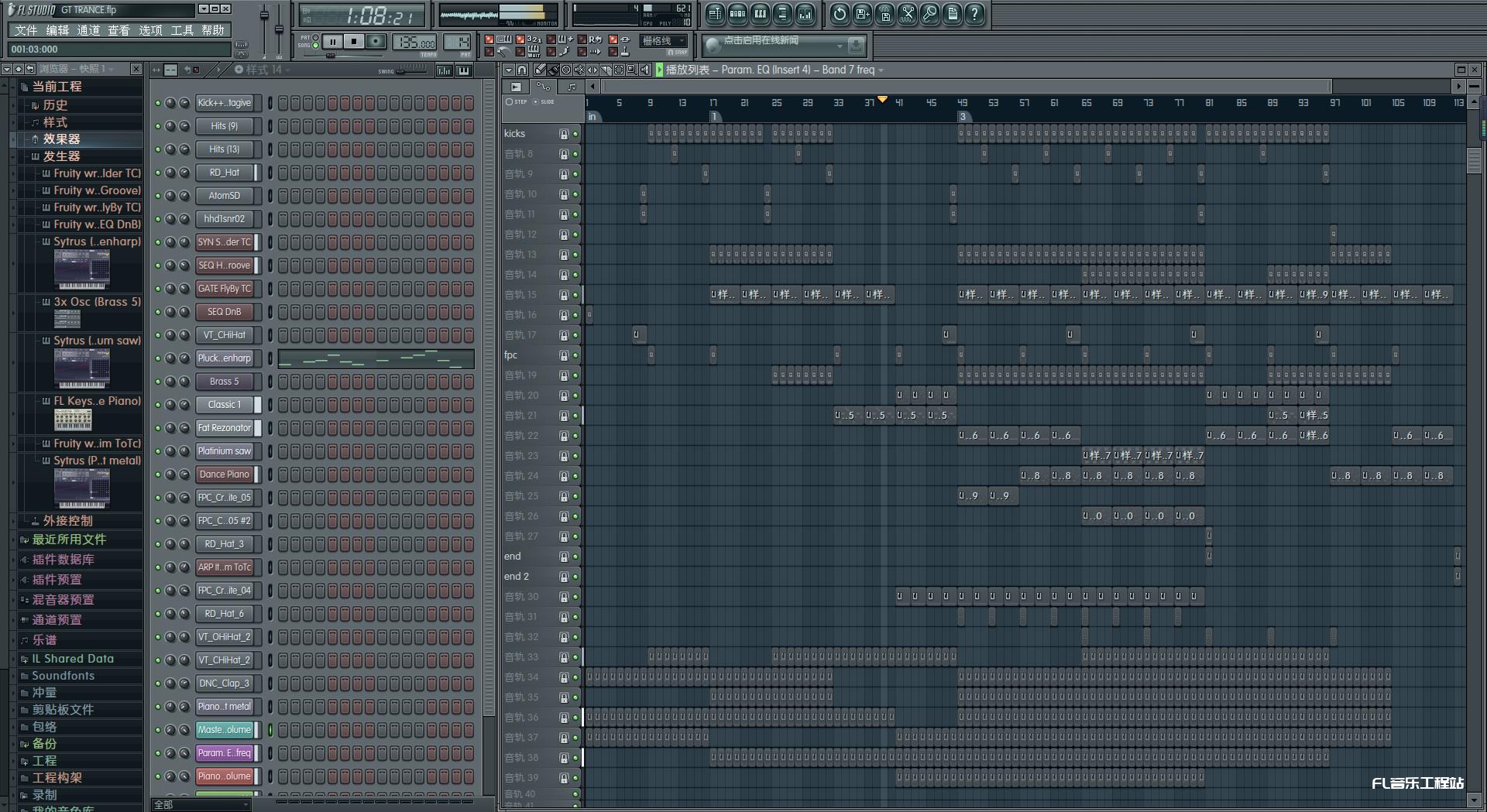Select the SYN S..der TC channel button
Viewport: 1487px width, 812px height.
[224, 242]
